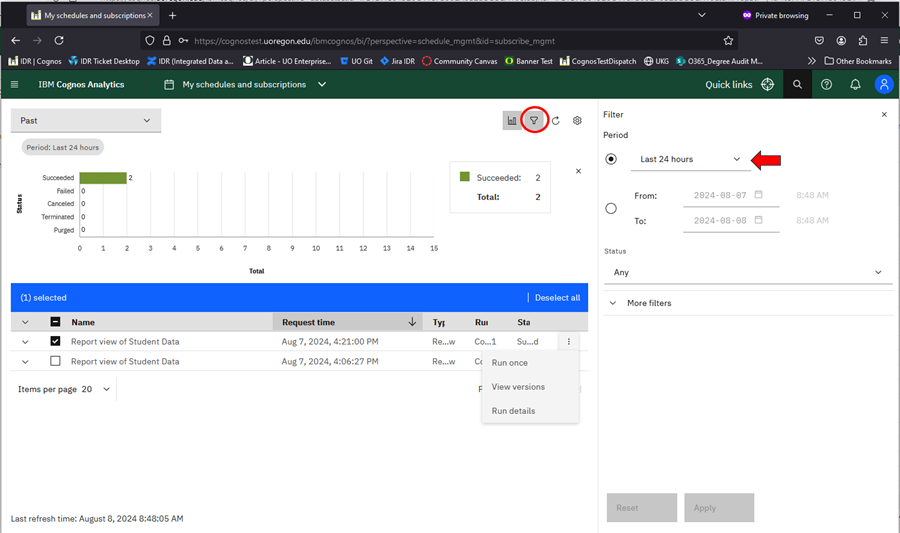Open a new browser tab with plus
The image size is (900, 533).
tap(172, 15)
